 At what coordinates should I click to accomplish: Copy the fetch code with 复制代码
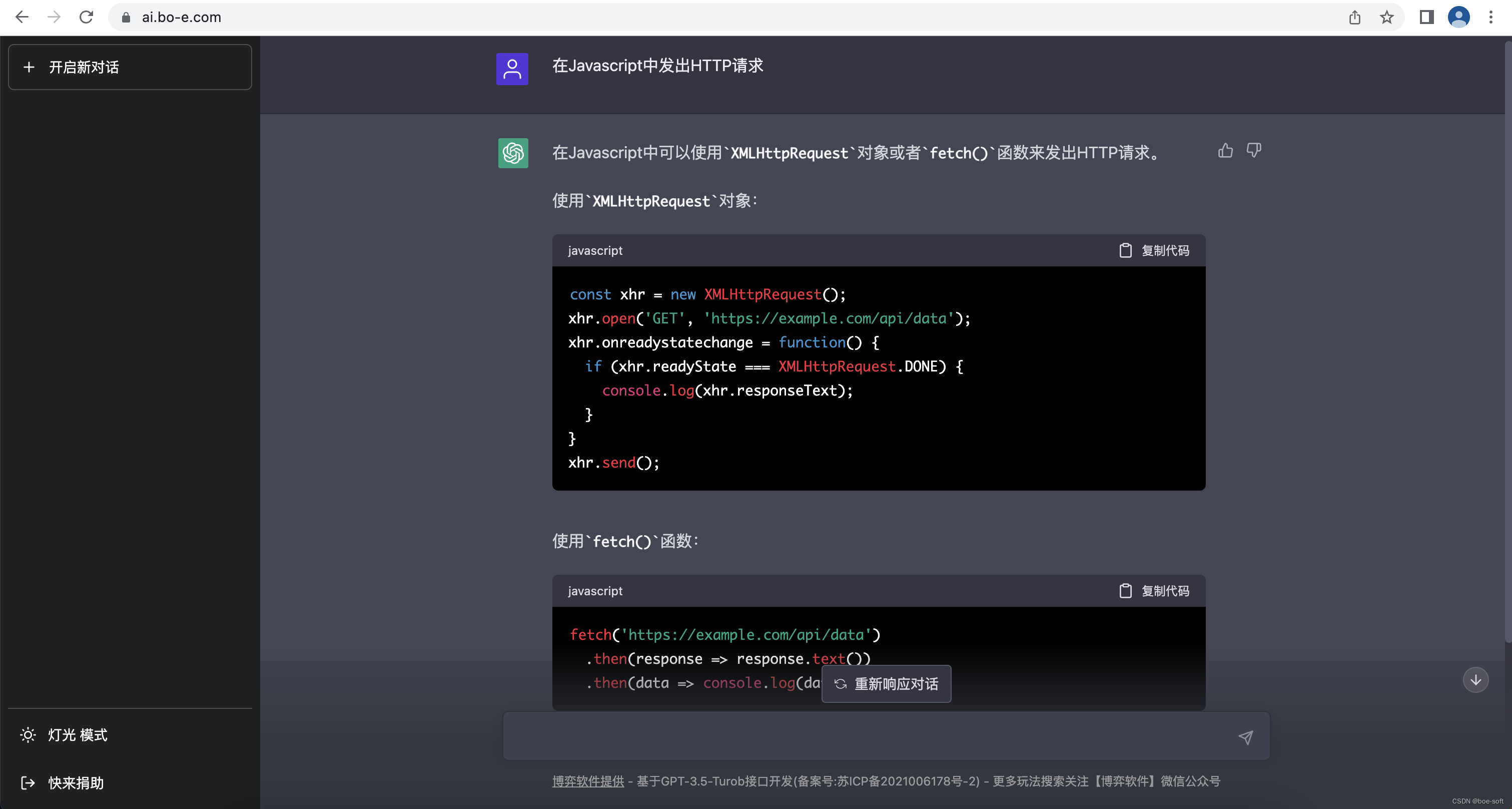pos(1154,591)
